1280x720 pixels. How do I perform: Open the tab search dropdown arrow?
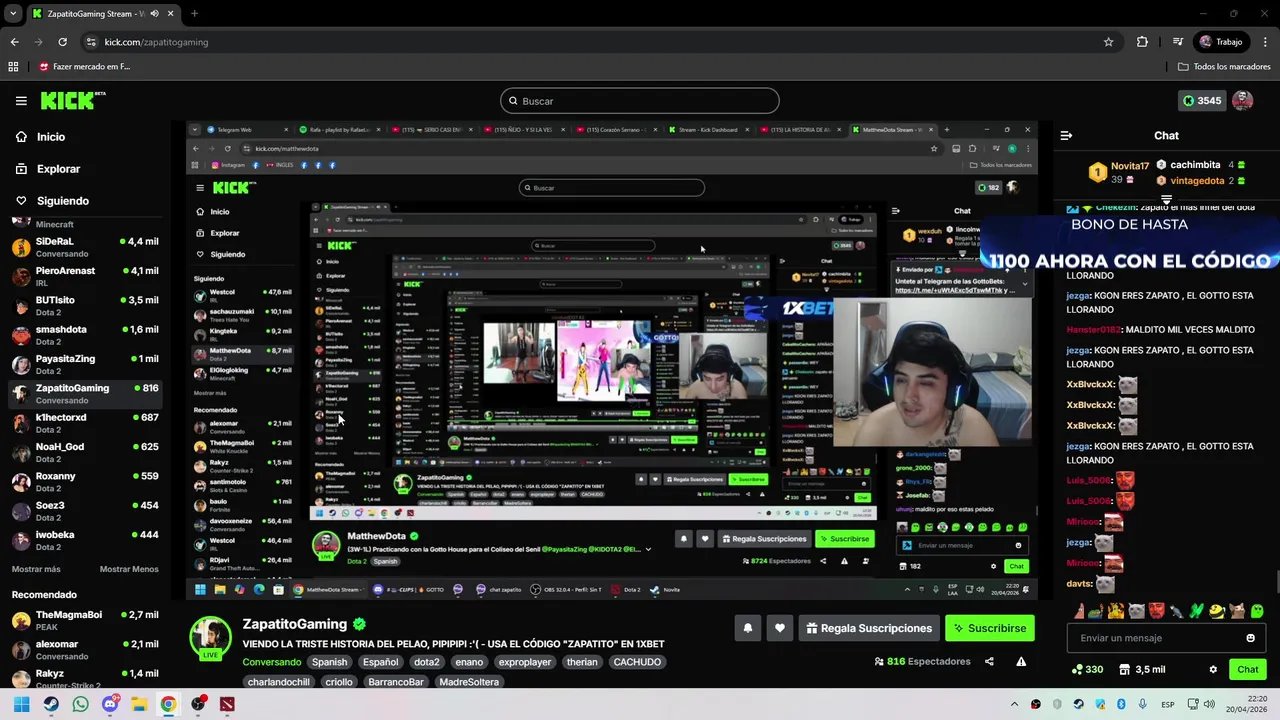coord(12,14)
